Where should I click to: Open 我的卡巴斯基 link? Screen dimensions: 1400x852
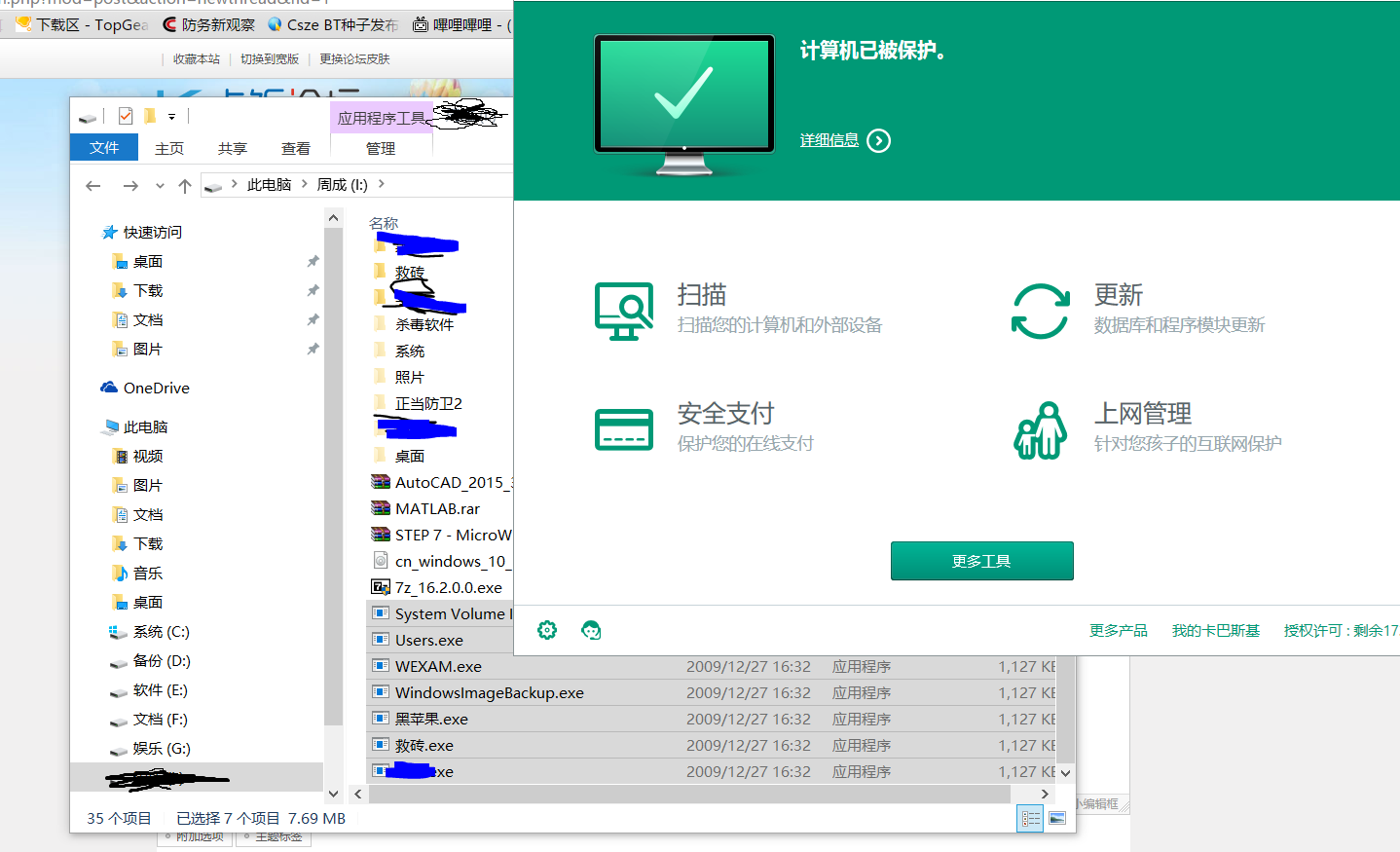point(1216,630)
